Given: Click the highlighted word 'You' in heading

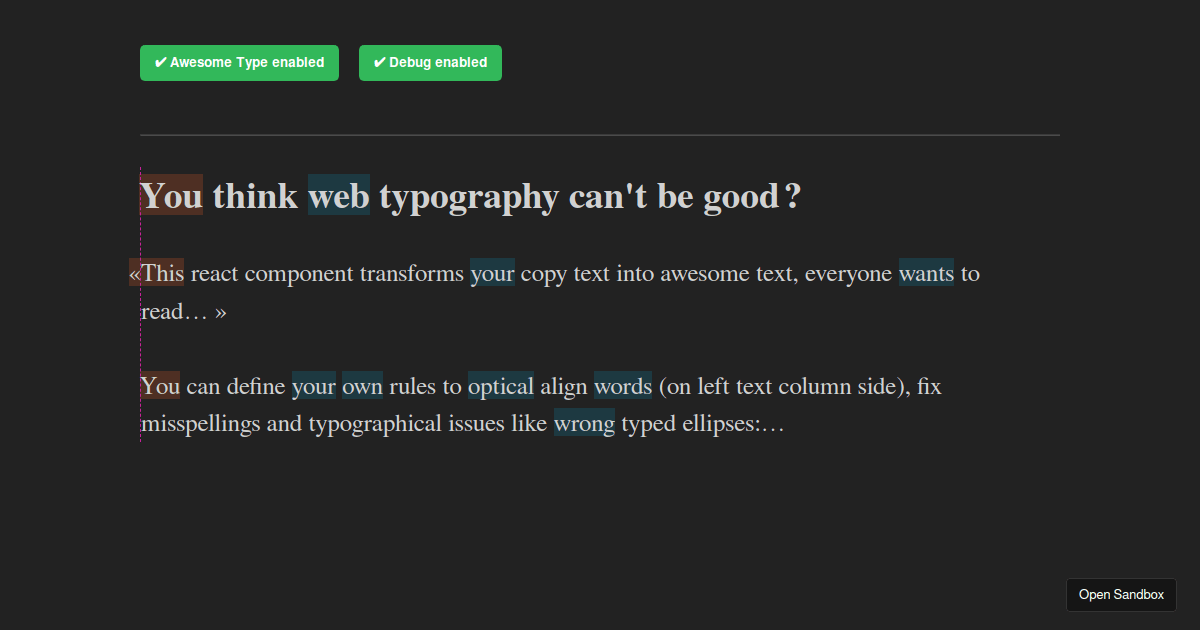Looking at the screenshot, I should [170, 196].
